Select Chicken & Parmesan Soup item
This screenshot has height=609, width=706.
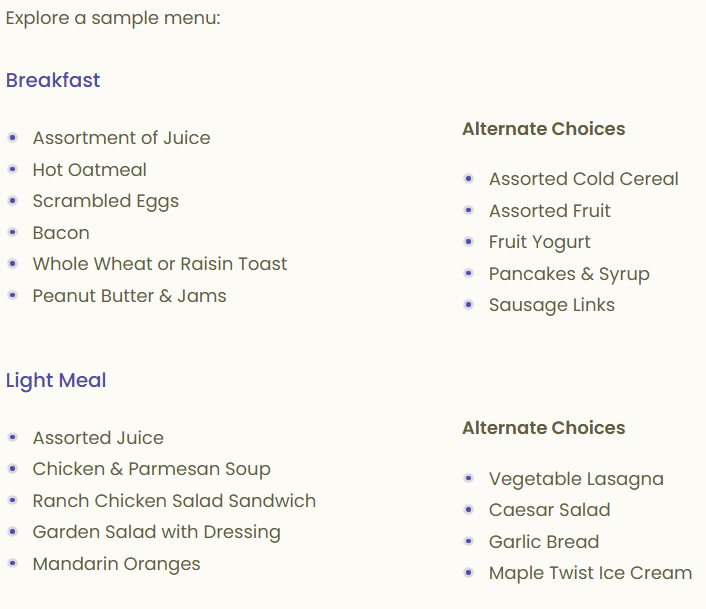pos(152,469)
